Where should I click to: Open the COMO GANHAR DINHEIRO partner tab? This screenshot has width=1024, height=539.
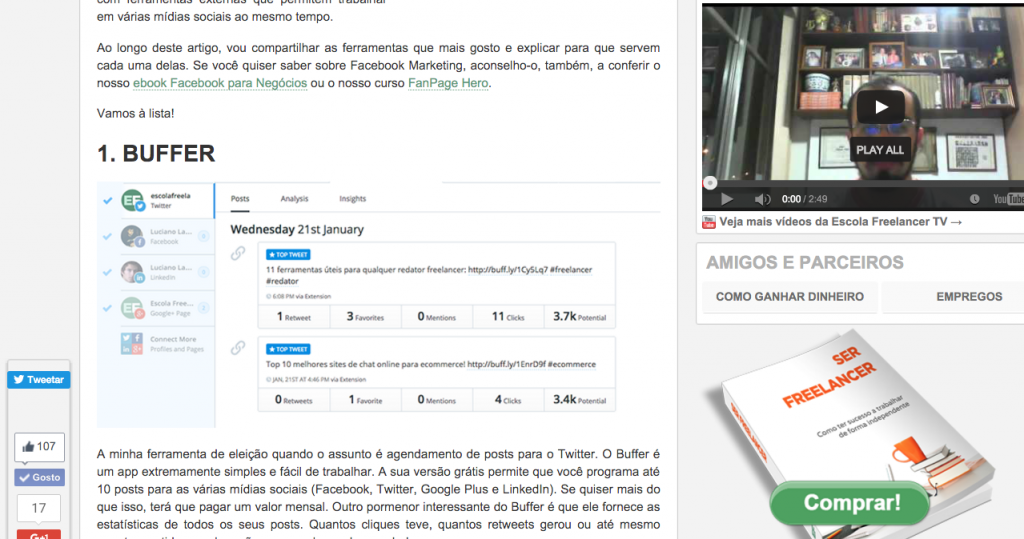click(x=790, y=297)
